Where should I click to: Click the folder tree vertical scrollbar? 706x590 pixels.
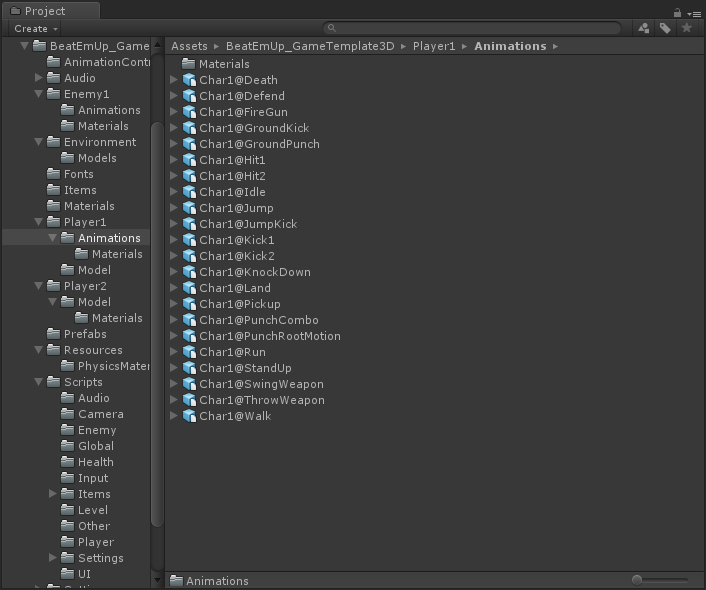pos(157,324)
